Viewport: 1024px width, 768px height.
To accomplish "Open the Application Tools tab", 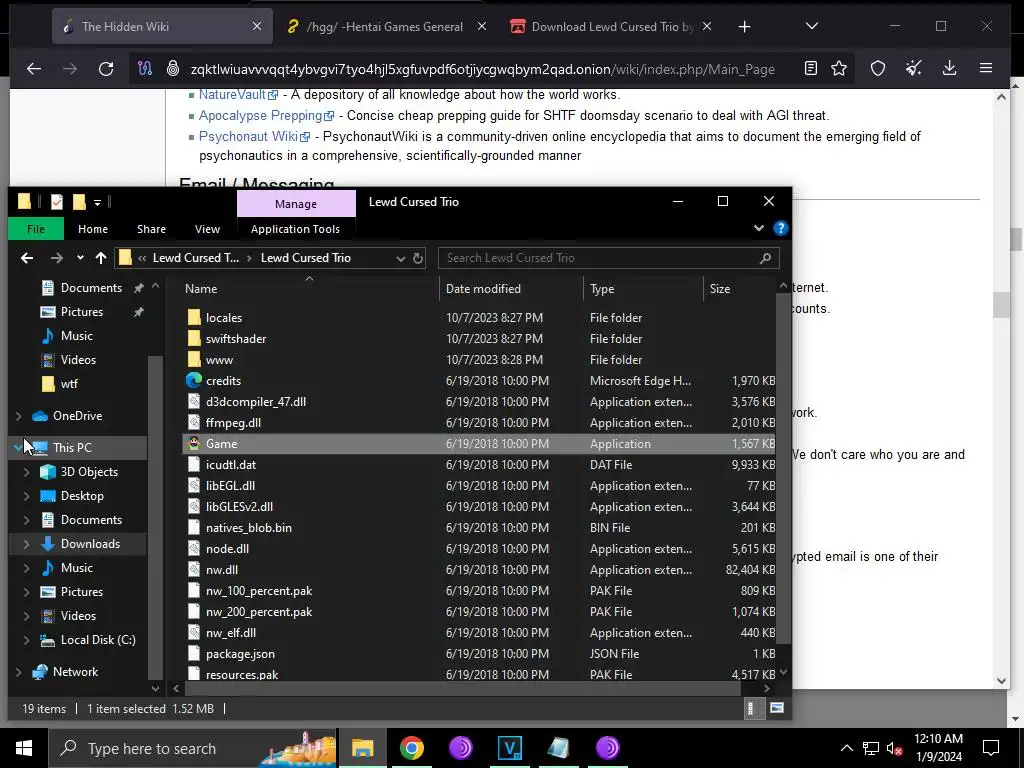I will [x=295, y=229].
